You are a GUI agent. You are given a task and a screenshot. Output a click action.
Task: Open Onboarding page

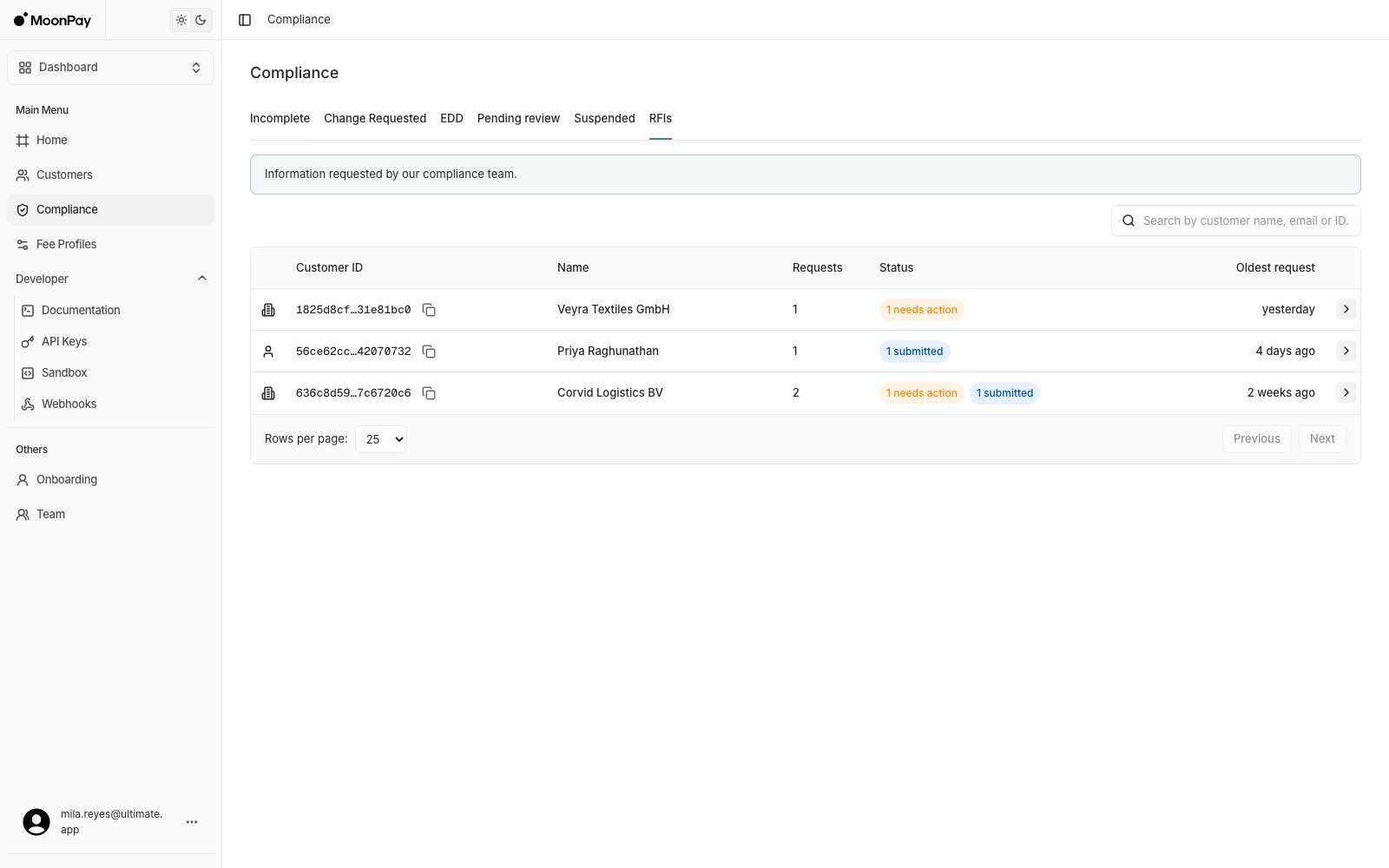(110, 480)
